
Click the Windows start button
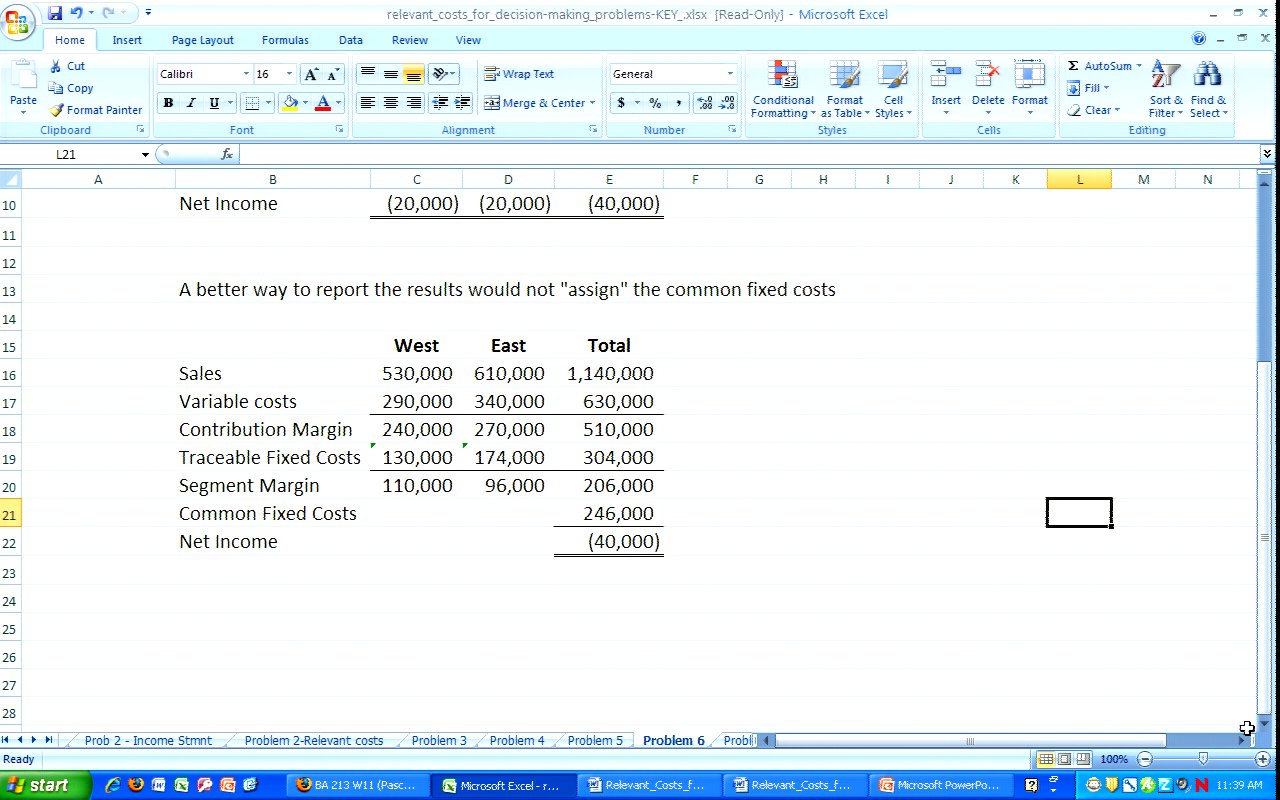38,785
